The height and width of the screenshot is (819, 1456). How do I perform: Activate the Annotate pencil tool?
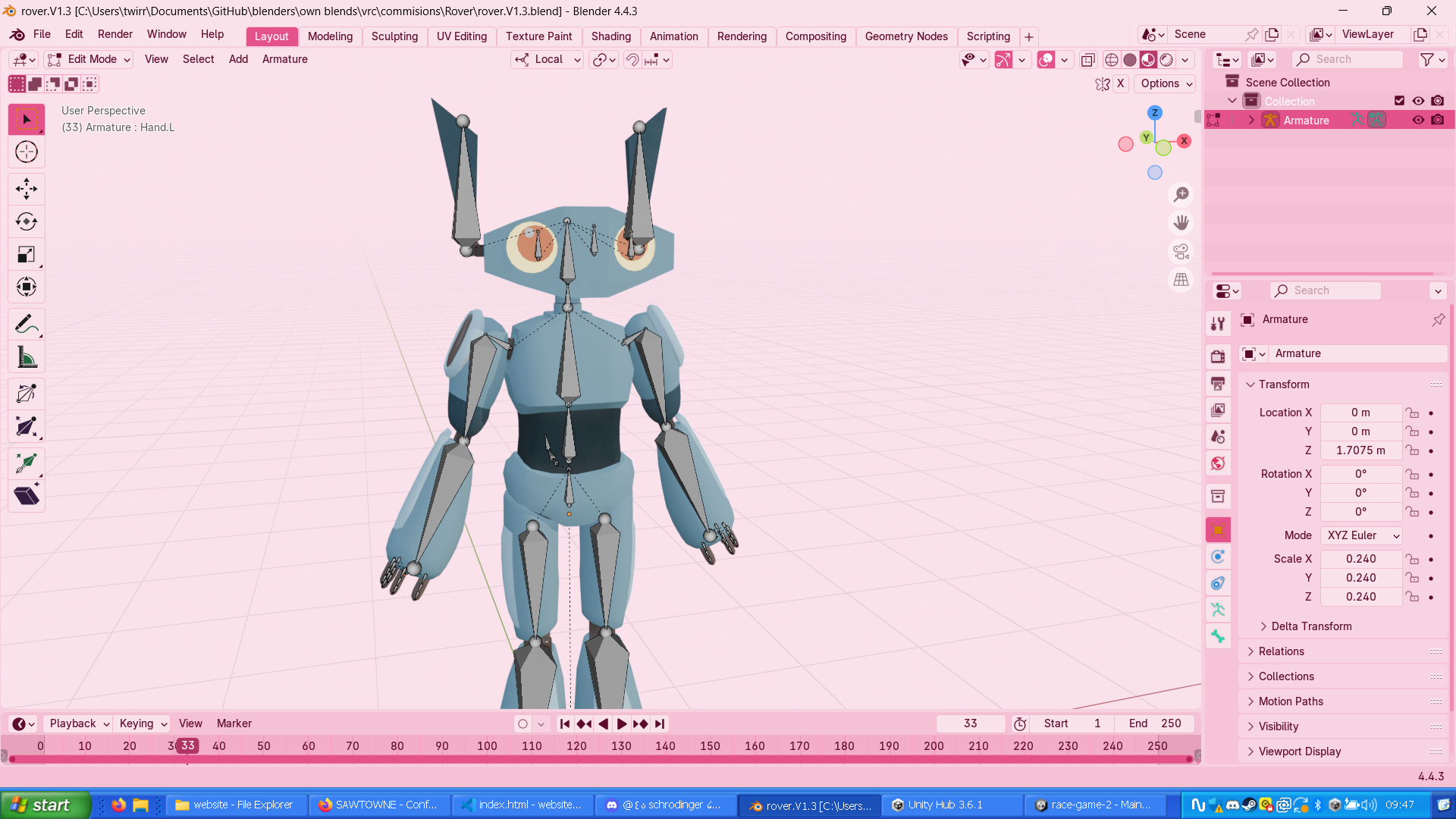pos(27,325)
